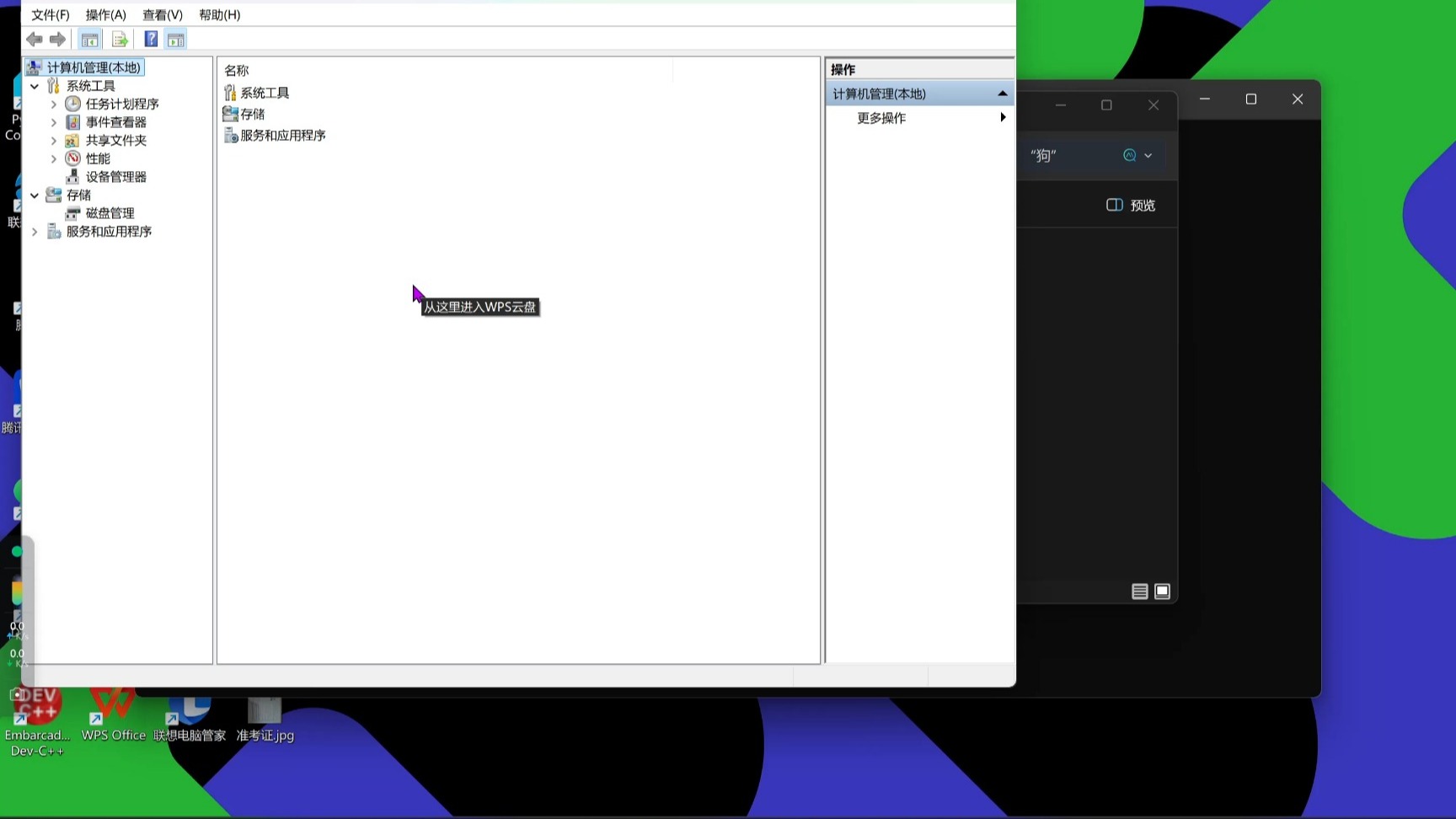1456x819 pixels.
Task: Switch Explorer to large thumbnails view
Action: pos(1163,591)
